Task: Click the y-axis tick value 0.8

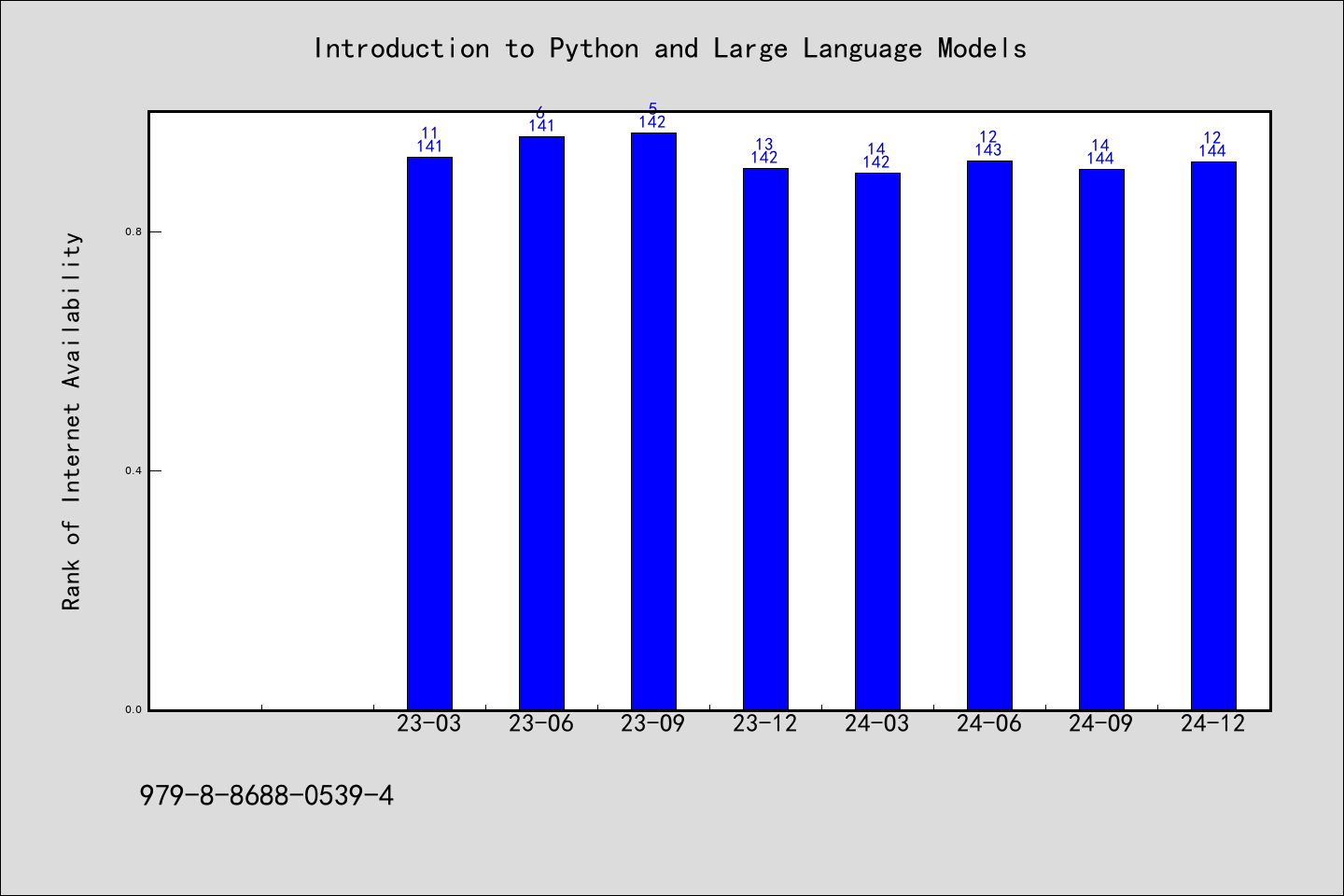Action: point(133,231)
